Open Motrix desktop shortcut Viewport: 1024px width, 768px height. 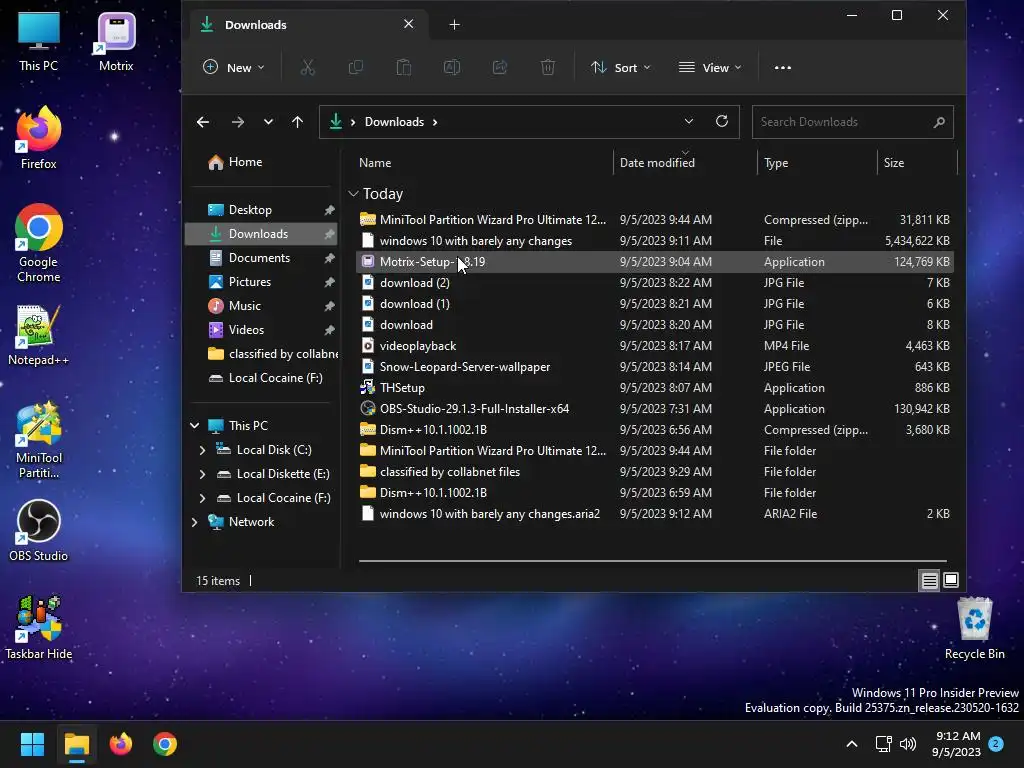116,40
